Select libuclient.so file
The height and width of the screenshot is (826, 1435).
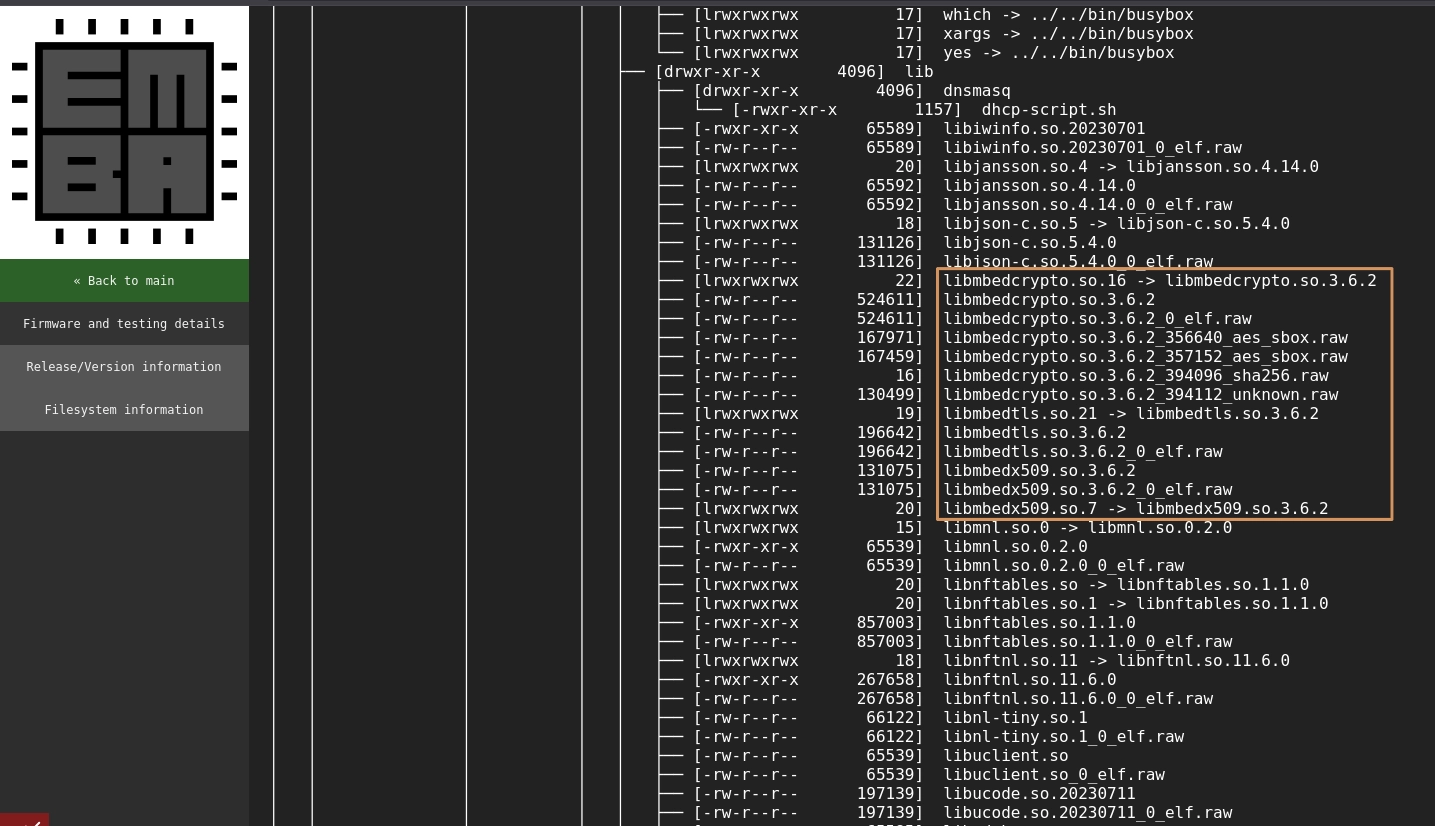click(1006, 756)
